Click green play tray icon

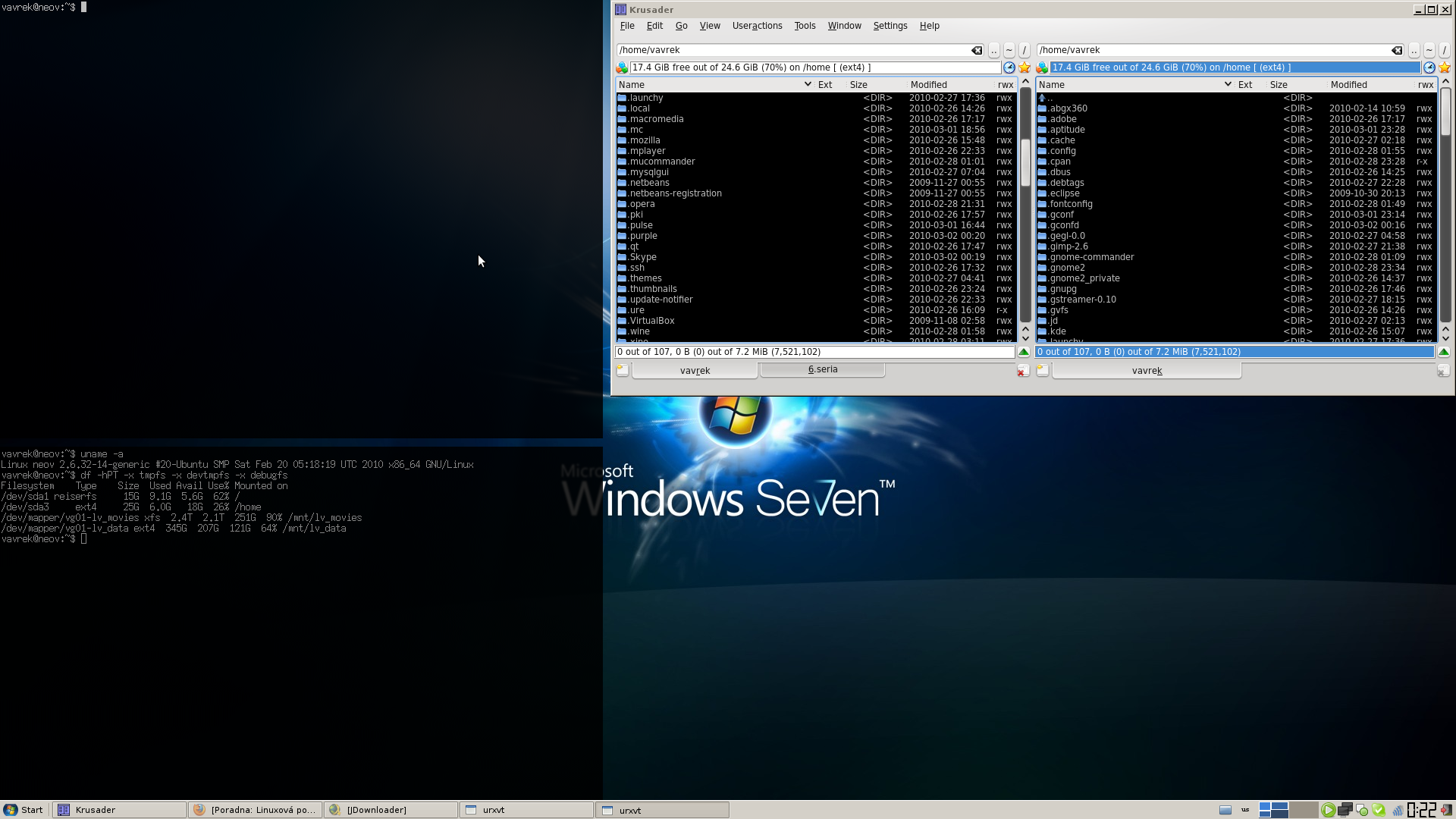[1329, 810]
